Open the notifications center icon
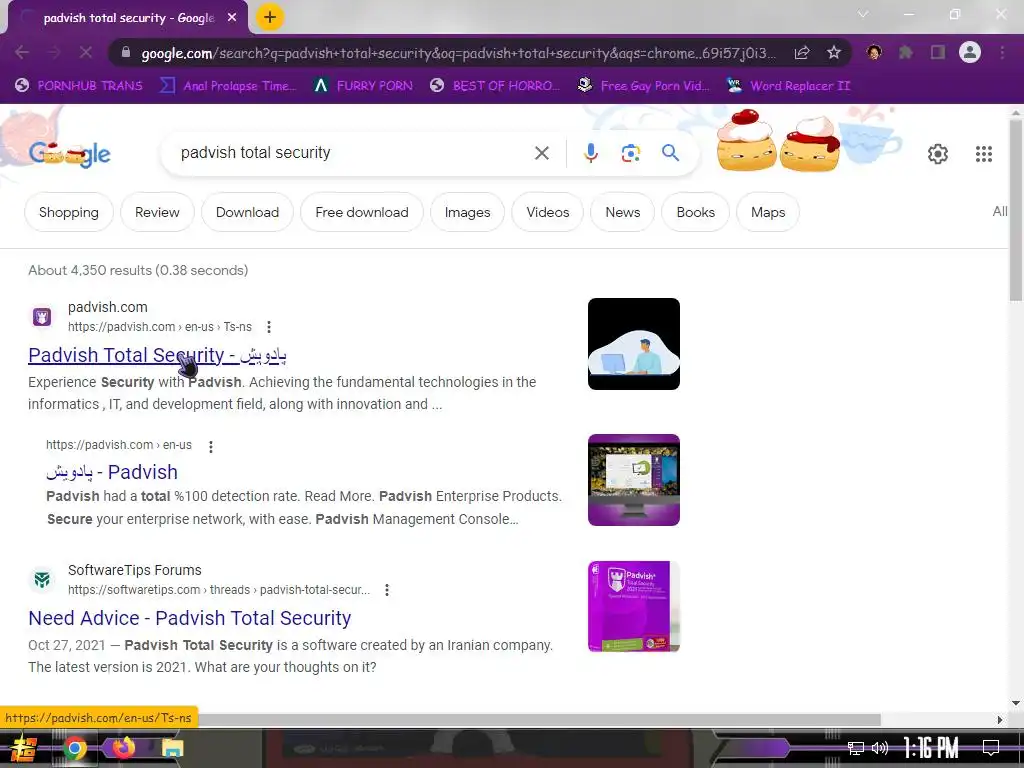The image size is (1024, 768). pos(991,748)
